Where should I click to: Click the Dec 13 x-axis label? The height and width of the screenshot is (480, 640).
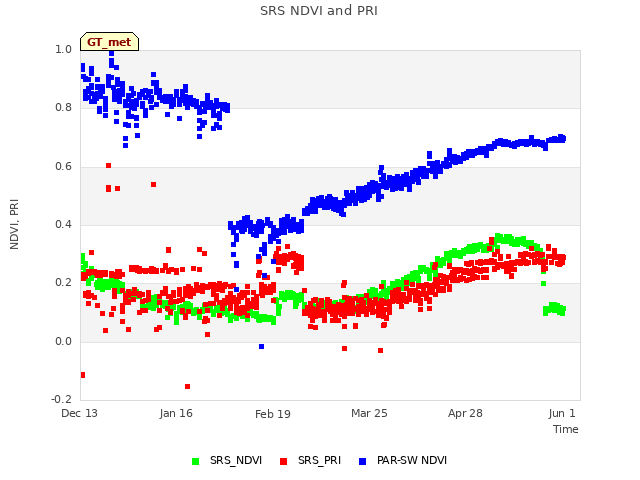pos(79,413)
